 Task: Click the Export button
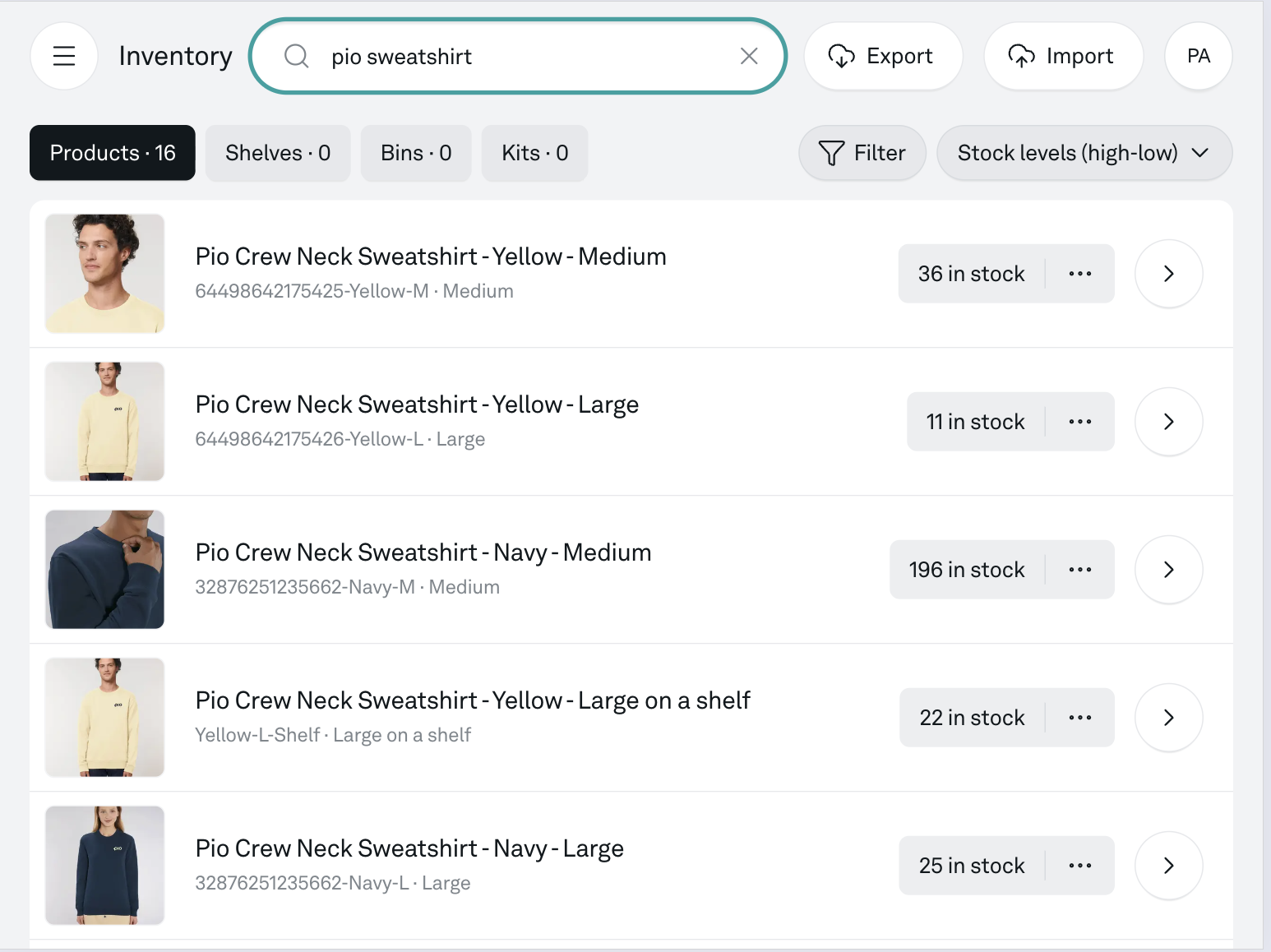click(883, 56)
